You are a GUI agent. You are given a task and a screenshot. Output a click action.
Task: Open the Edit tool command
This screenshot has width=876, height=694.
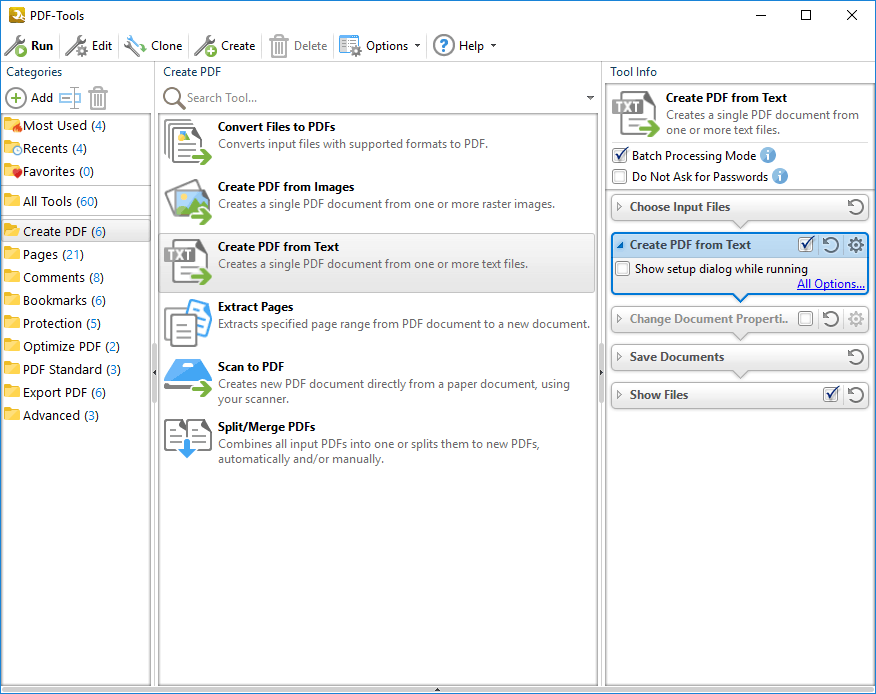pos(89,46)
